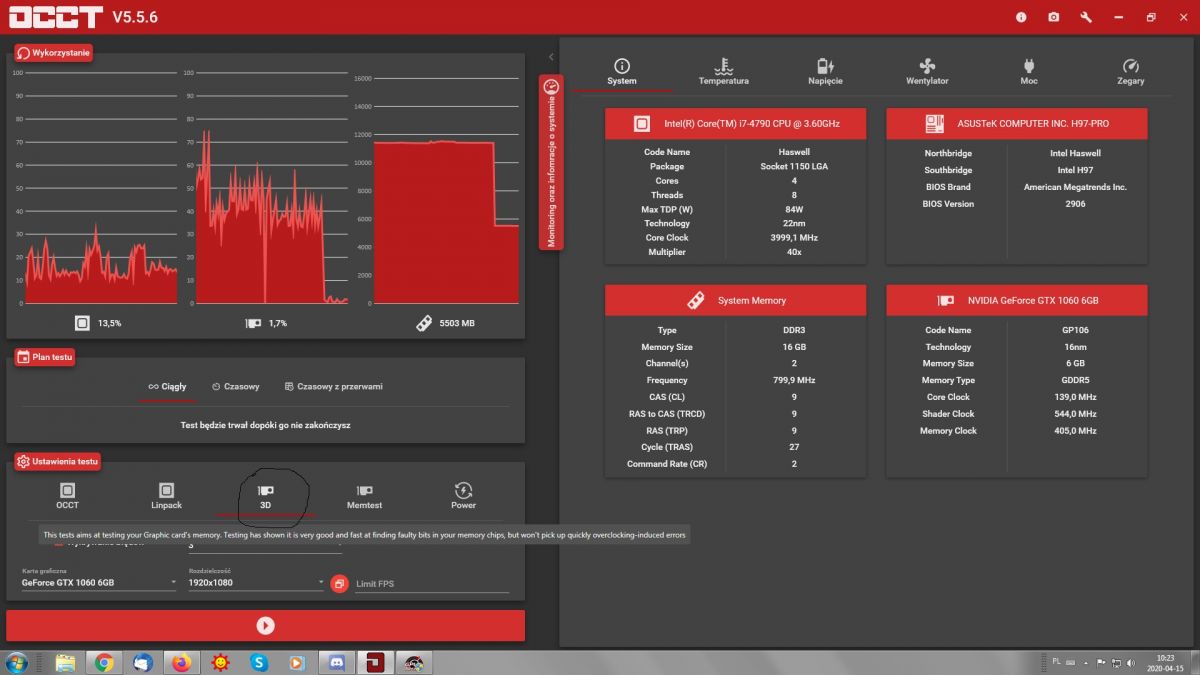The height and width of the screenshot is (675, 1200).
Task: Click the Wykorzystanie section header
Action: [x=54, y=52]
